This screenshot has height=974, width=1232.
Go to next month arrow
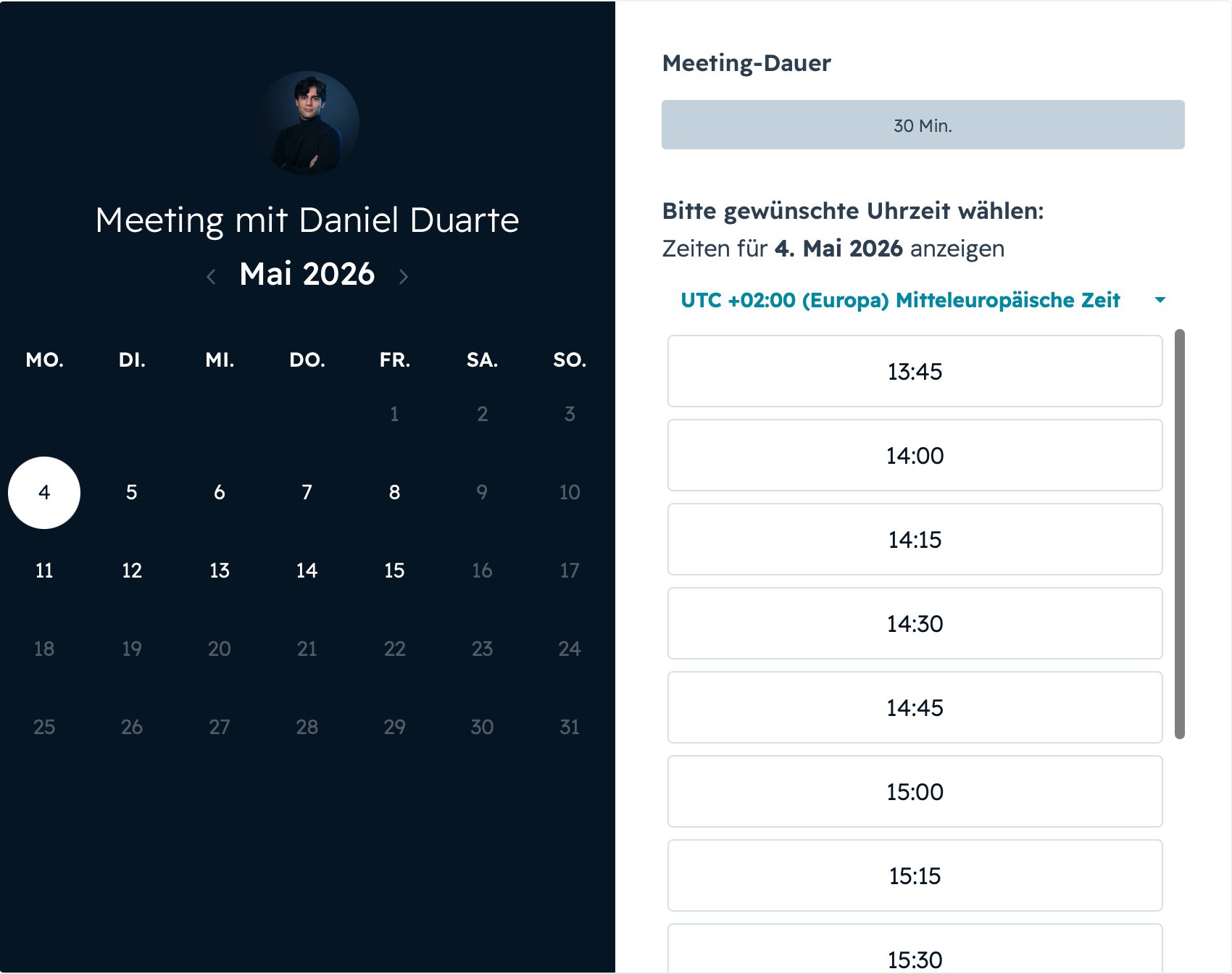pos(404,276)
